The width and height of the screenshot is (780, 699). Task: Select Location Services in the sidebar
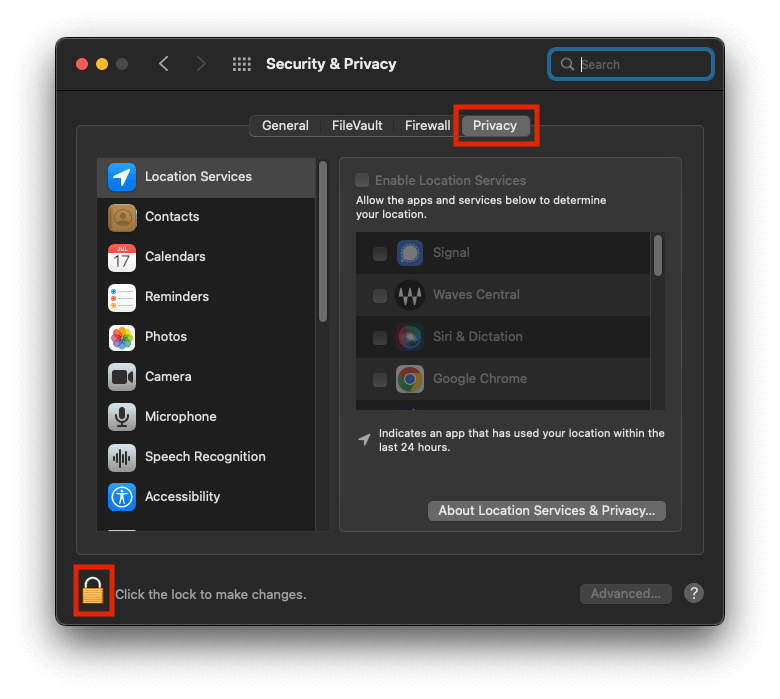(198, 177)
